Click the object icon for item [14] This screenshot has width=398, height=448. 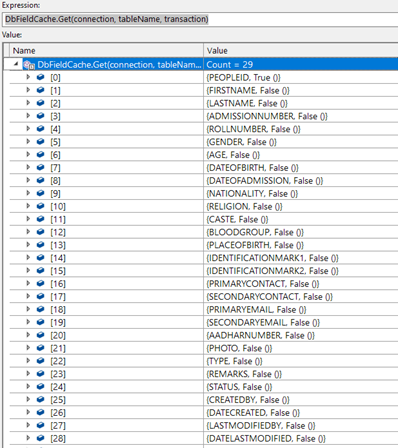tap(40, 258)
